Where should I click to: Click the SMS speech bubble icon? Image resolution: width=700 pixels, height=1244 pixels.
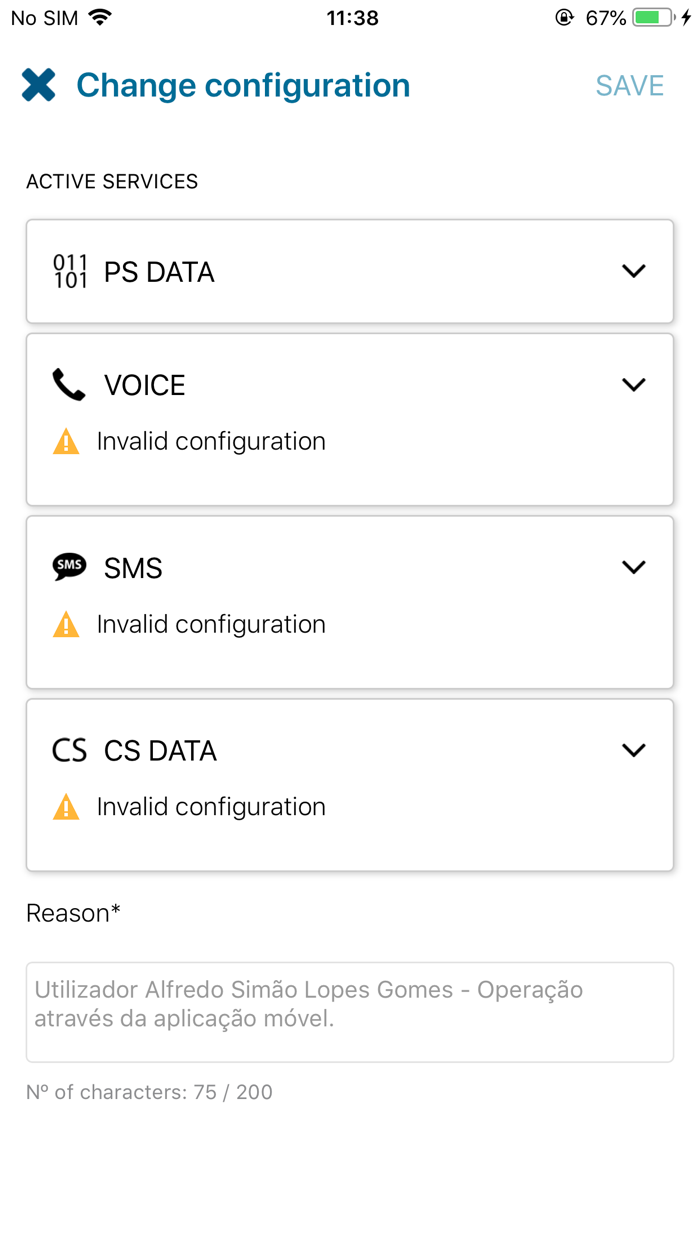[68, 566]
